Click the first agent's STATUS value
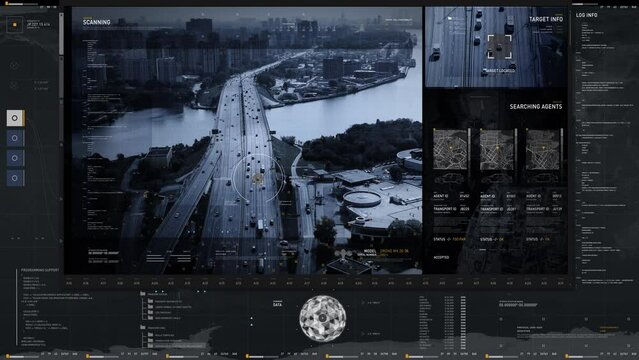 click(459, 239)
